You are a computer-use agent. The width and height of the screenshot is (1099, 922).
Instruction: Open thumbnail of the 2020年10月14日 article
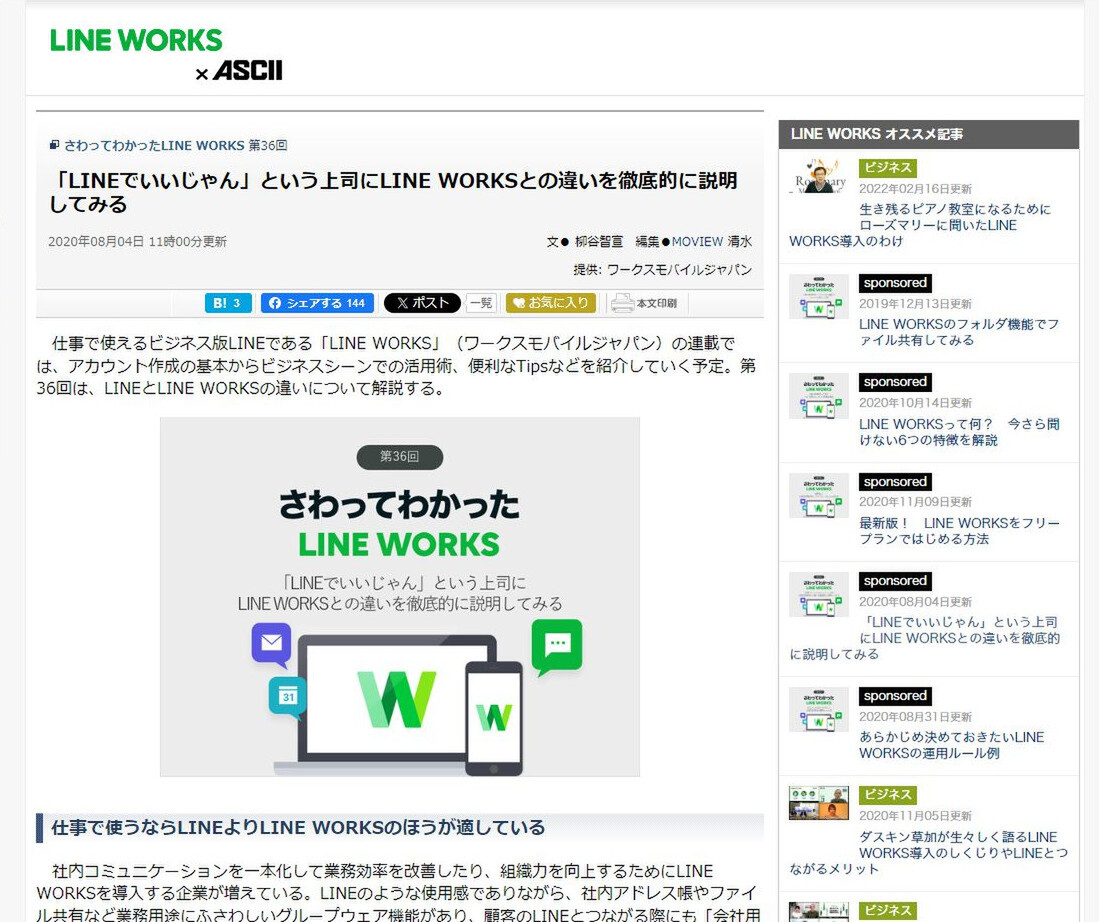(819, 396)
